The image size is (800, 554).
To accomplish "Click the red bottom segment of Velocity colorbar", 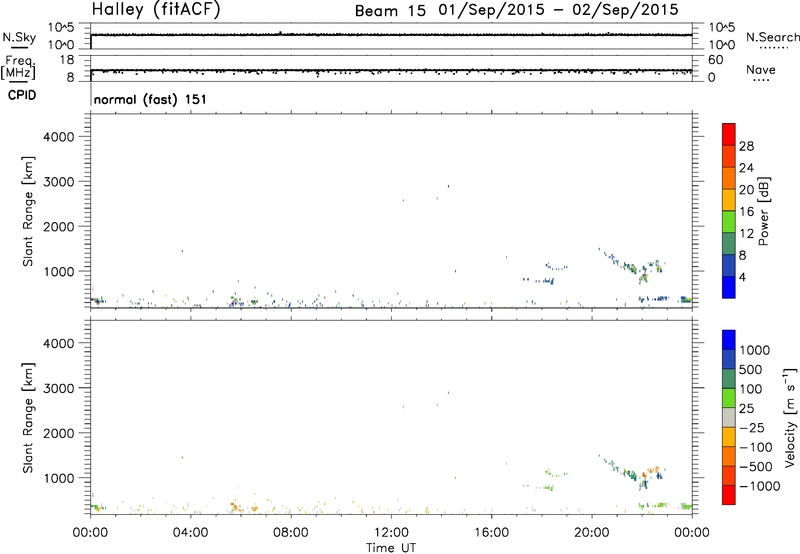I will tap(729, 495).
